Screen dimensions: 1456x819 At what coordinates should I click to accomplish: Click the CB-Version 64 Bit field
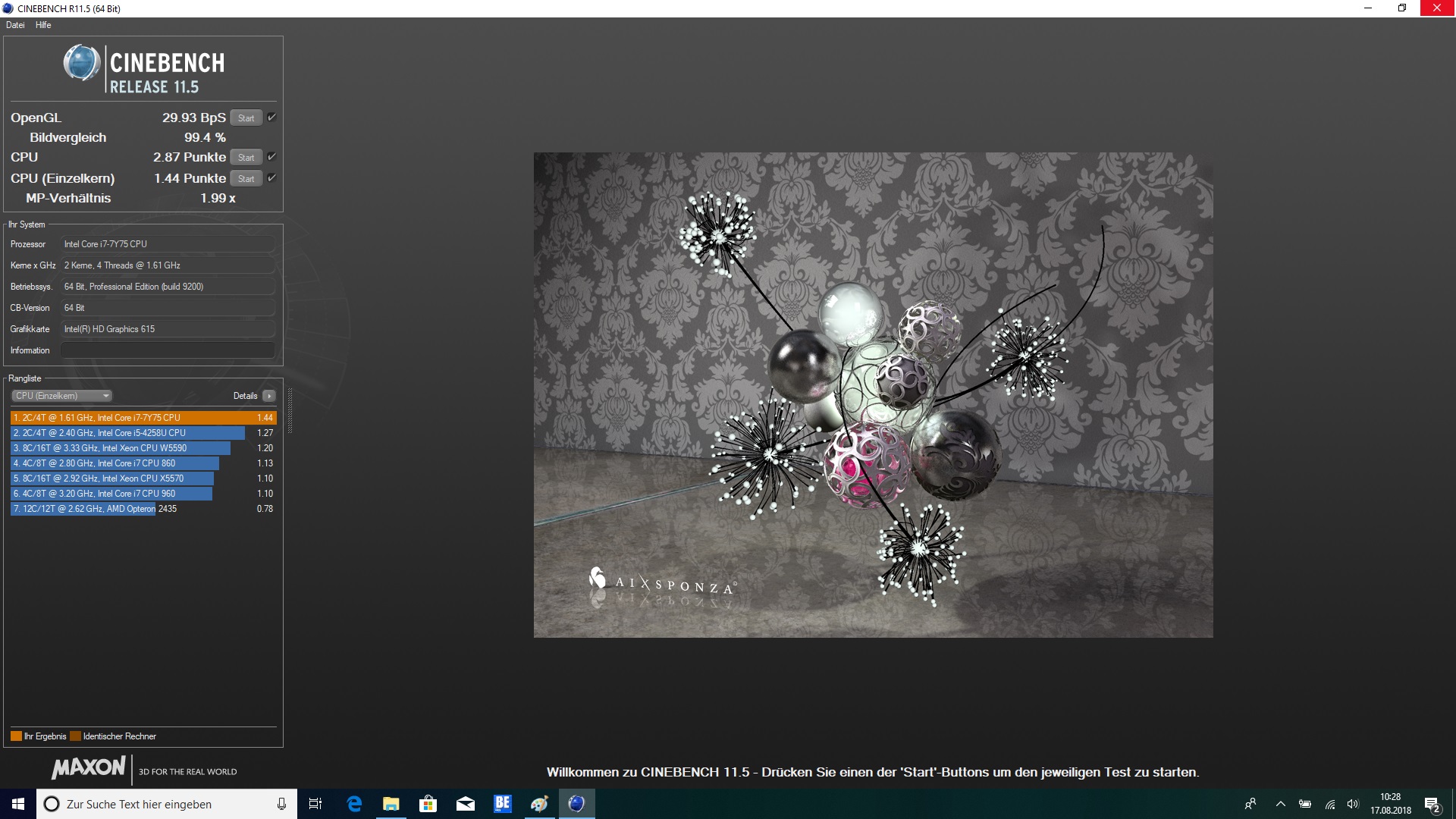click(x=168, y=308)
